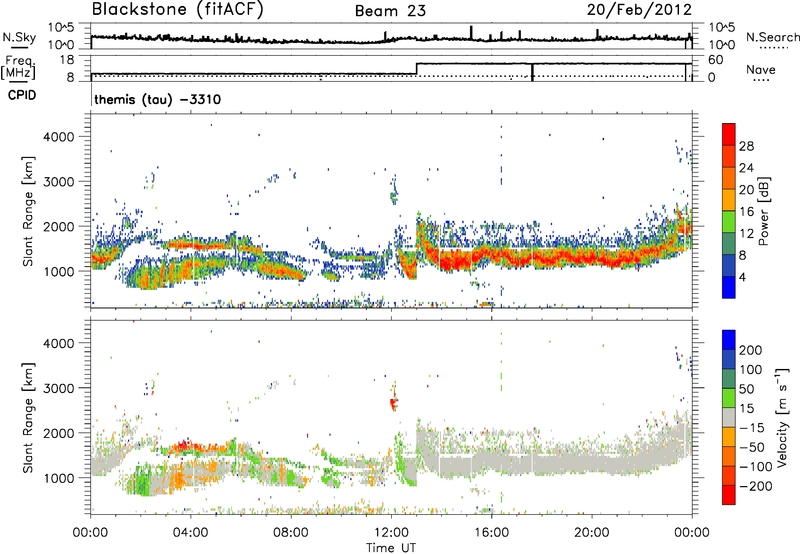
Task: Click the '10^5' tick left of noise panel
Action: [x=61, y=27]
